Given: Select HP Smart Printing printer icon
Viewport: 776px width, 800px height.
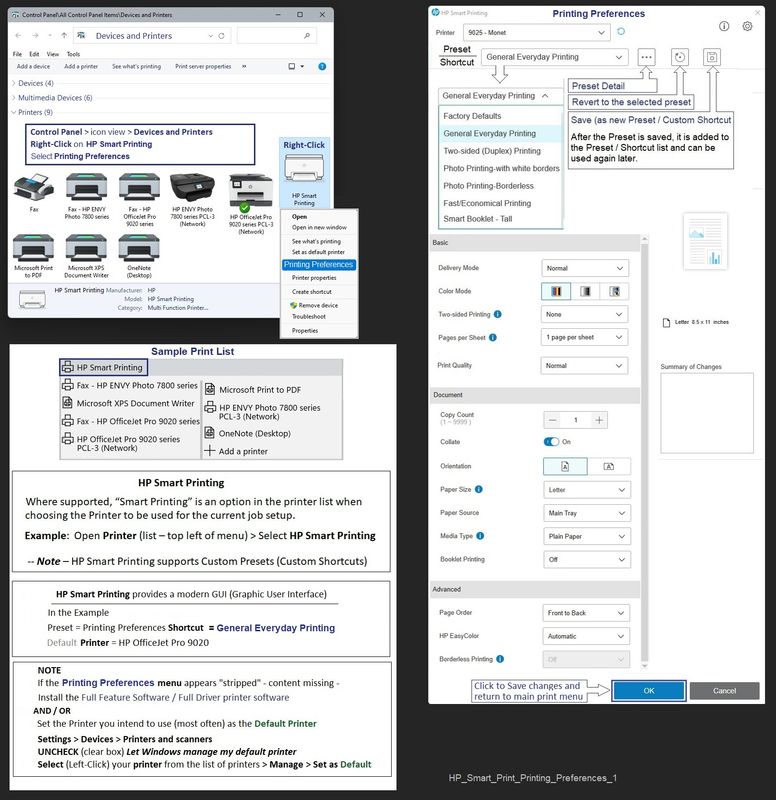Looking at the screenshot, I should click(x=304, y=168).
